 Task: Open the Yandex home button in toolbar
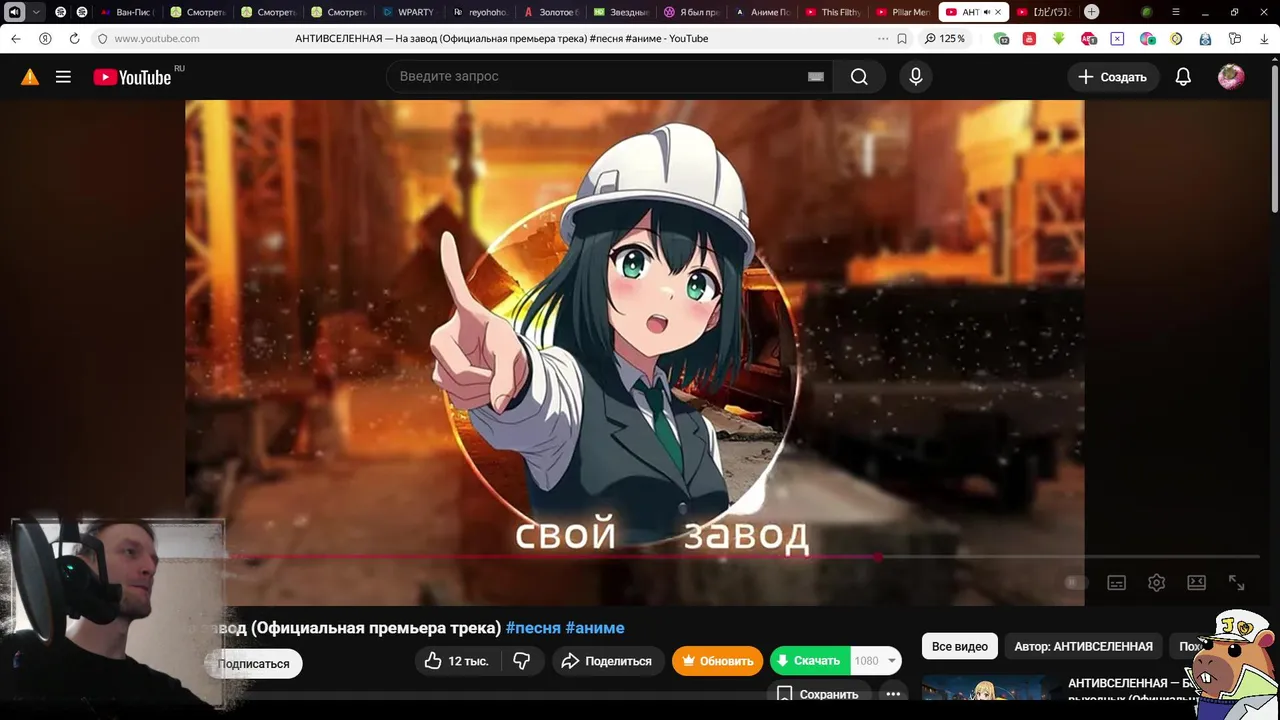coord(45,38)
